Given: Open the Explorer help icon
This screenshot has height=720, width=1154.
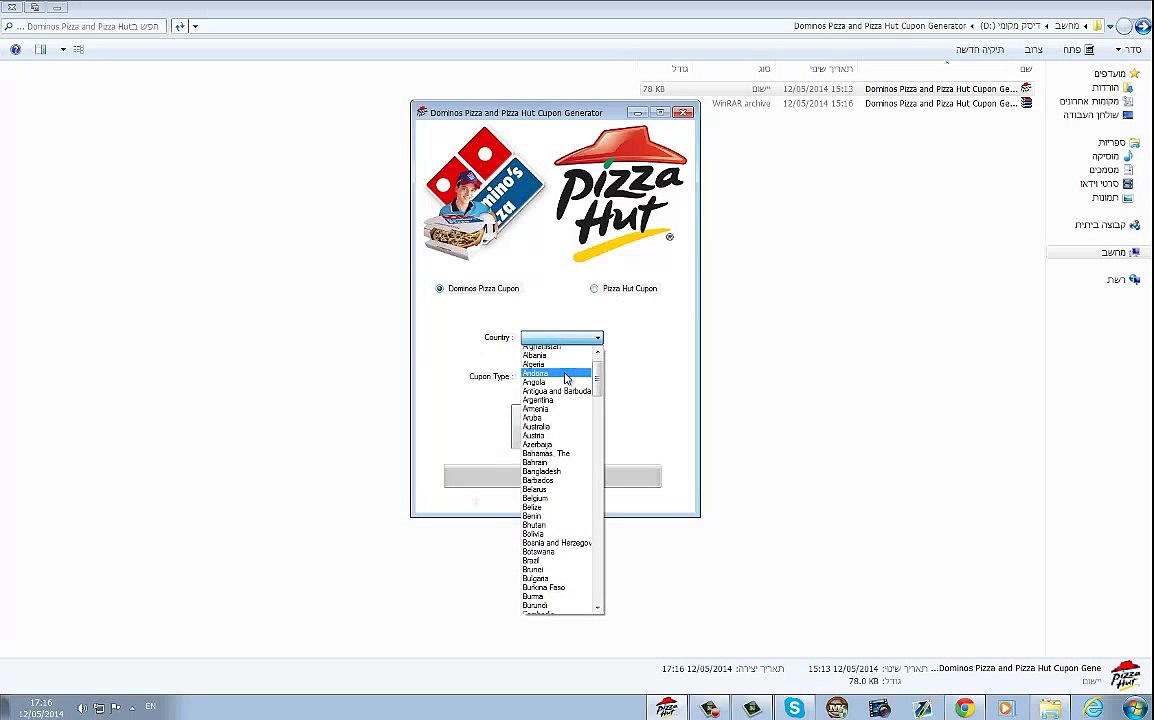Looking at the screenshot, I should (15, 49).
